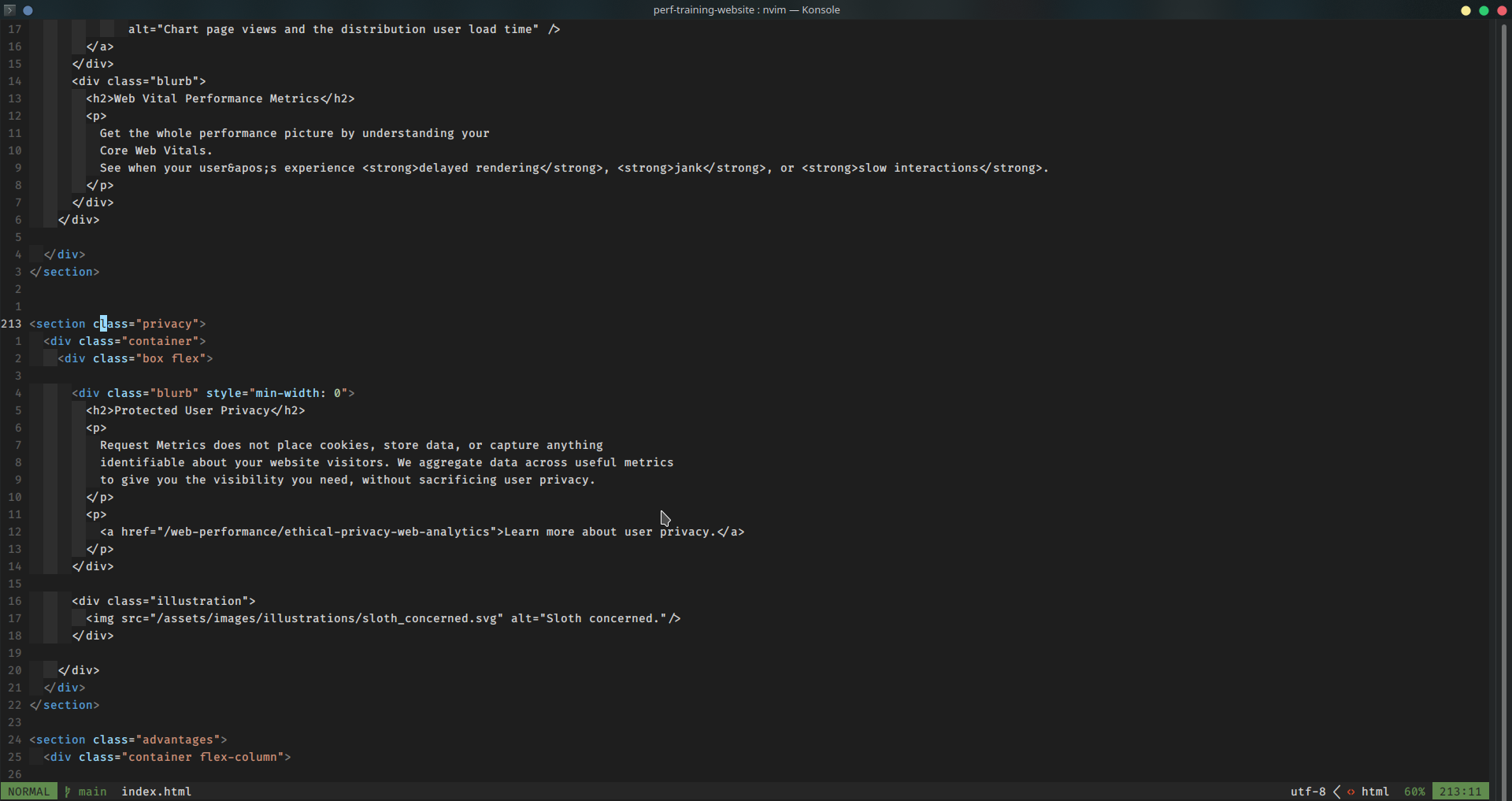Viewport: 1512px width, 801px height.
Task: Click the yellow minimize window button
Action: pyautogui.click(x=1466, y=10)
